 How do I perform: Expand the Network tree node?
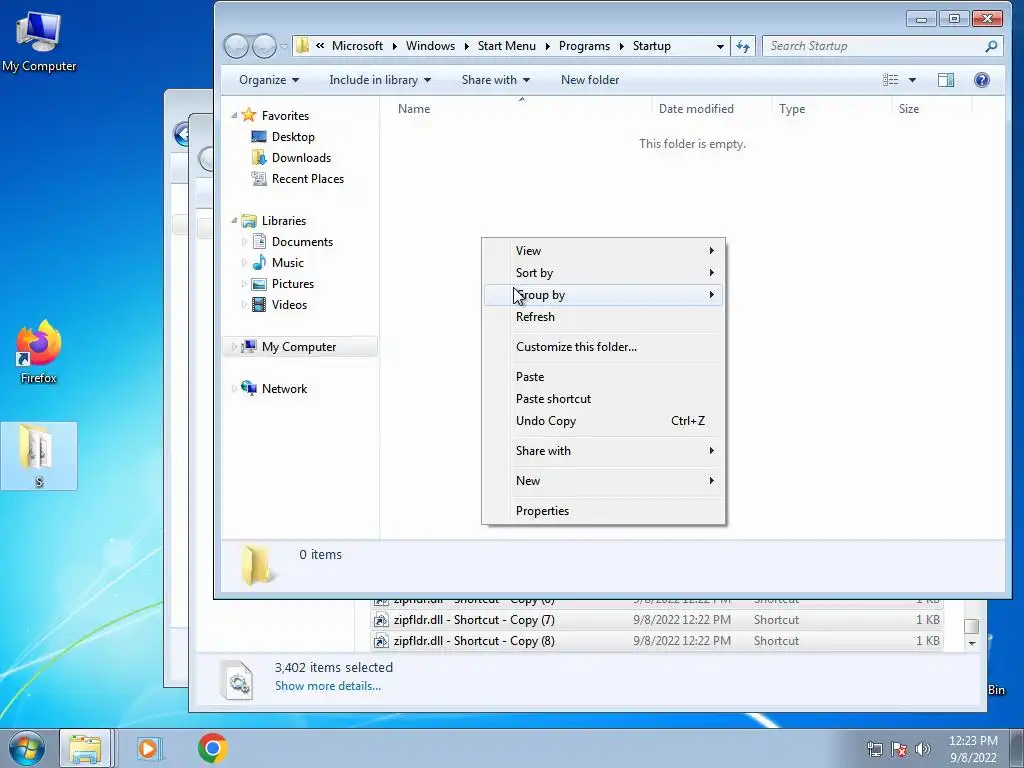[x=234, y=389]
